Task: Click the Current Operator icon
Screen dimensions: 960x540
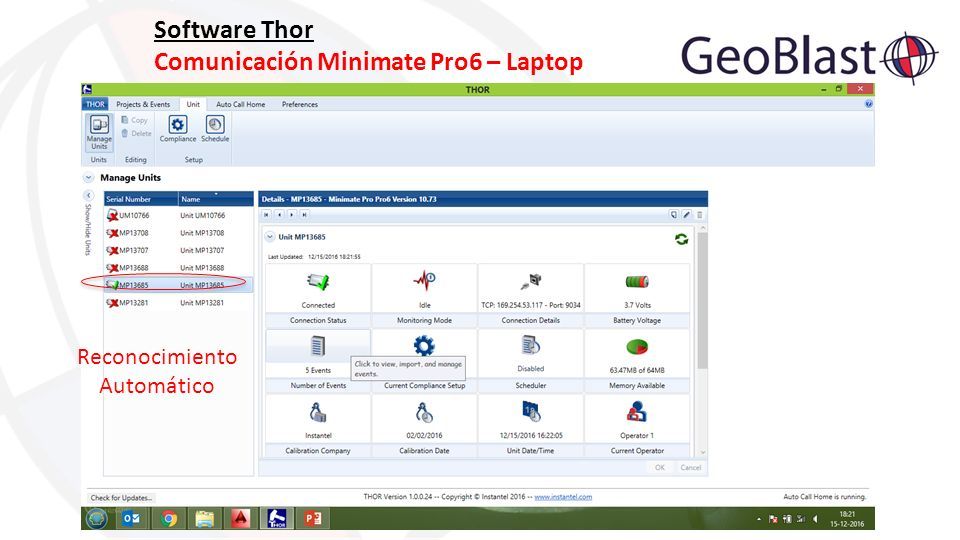Action: pos(637,411)
